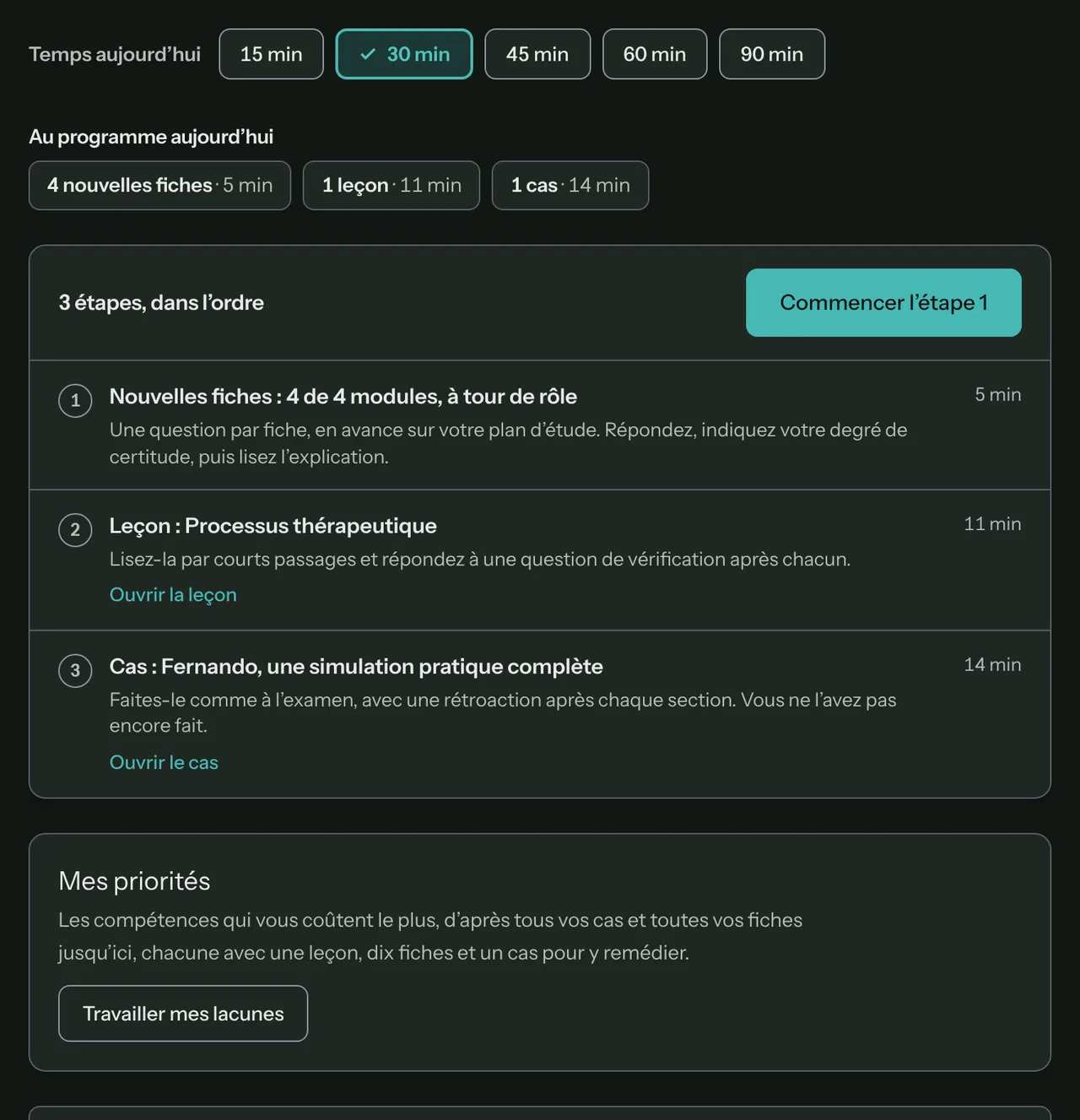Click the '11 min' duration of step 2
This screenshot has height=1120, width=1080.
pyautogui.click(x=992, y=523)
